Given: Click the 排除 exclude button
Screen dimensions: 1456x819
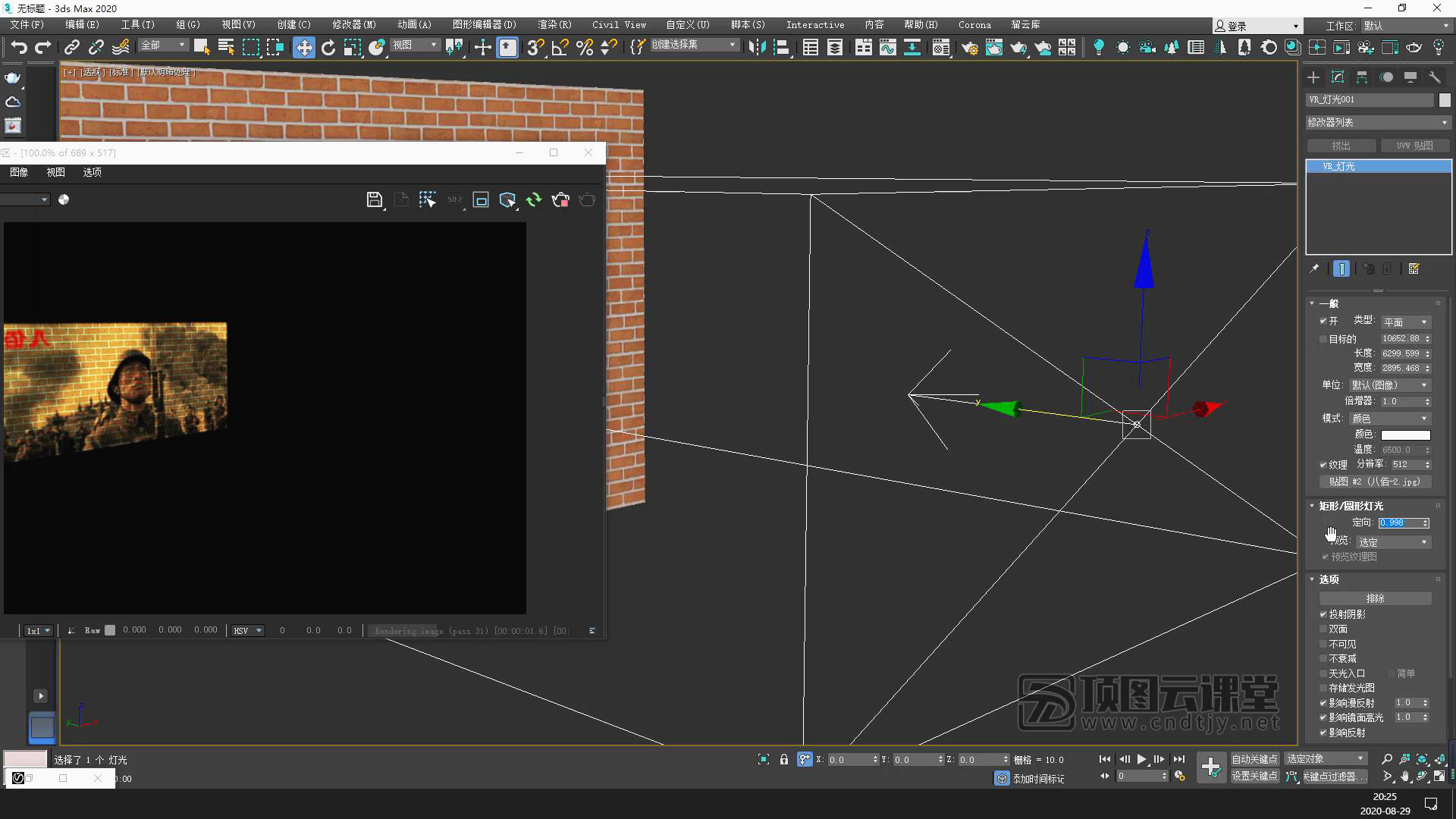Looking at the screenshot, I should [1375, 598].
